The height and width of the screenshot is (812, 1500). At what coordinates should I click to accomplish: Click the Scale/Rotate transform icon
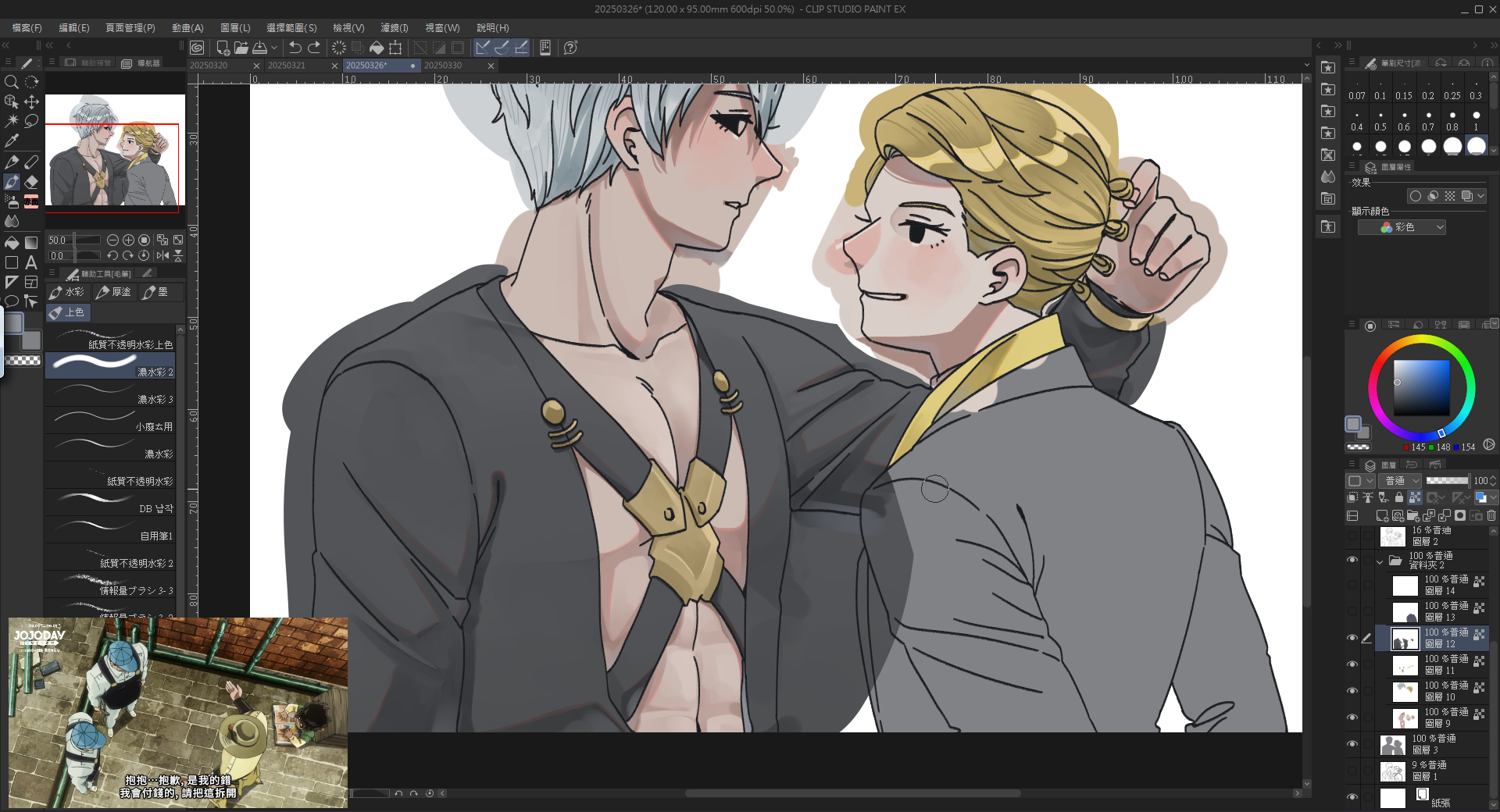tap(396, 48)
